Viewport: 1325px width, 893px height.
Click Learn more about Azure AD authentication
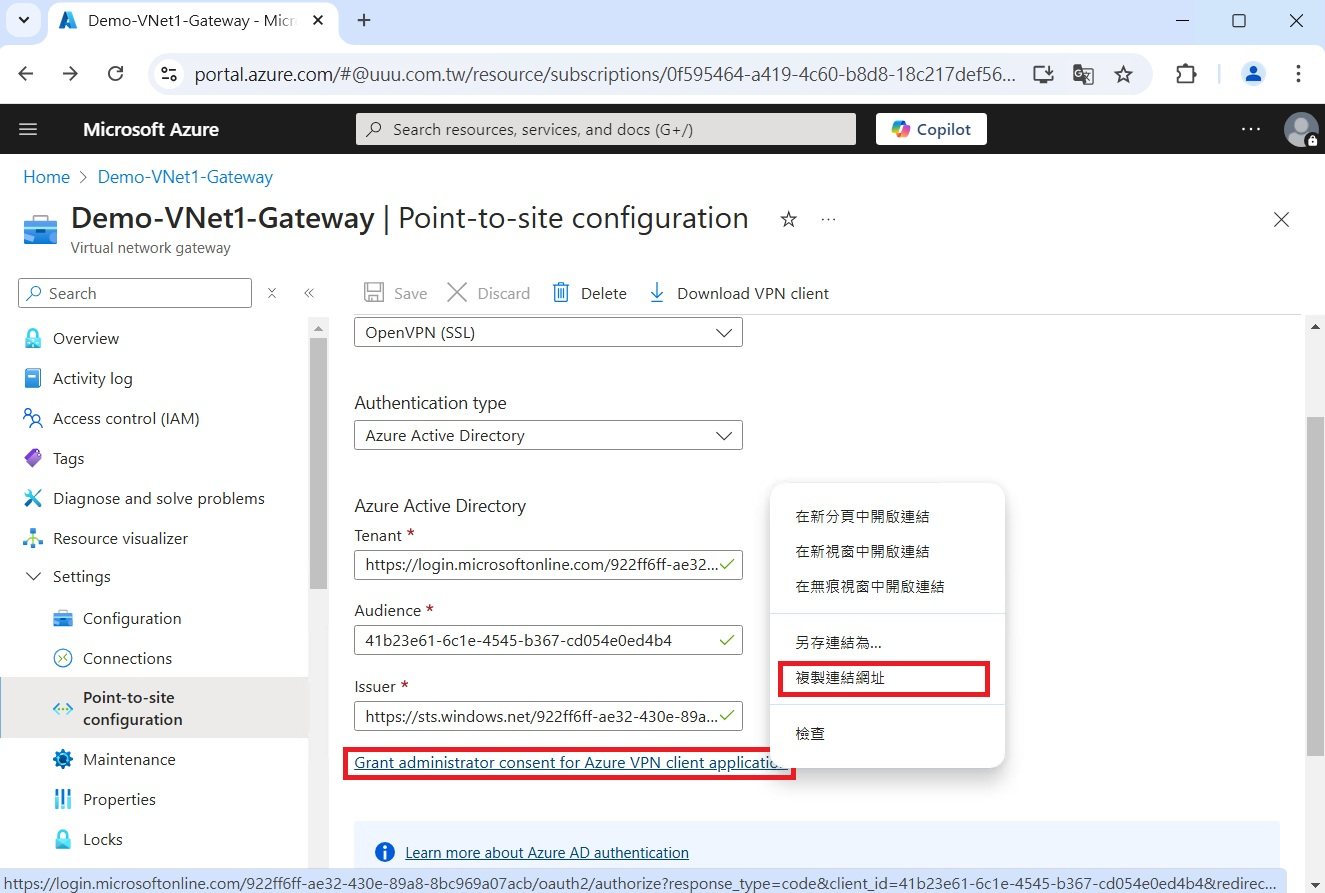click(546, 853)
